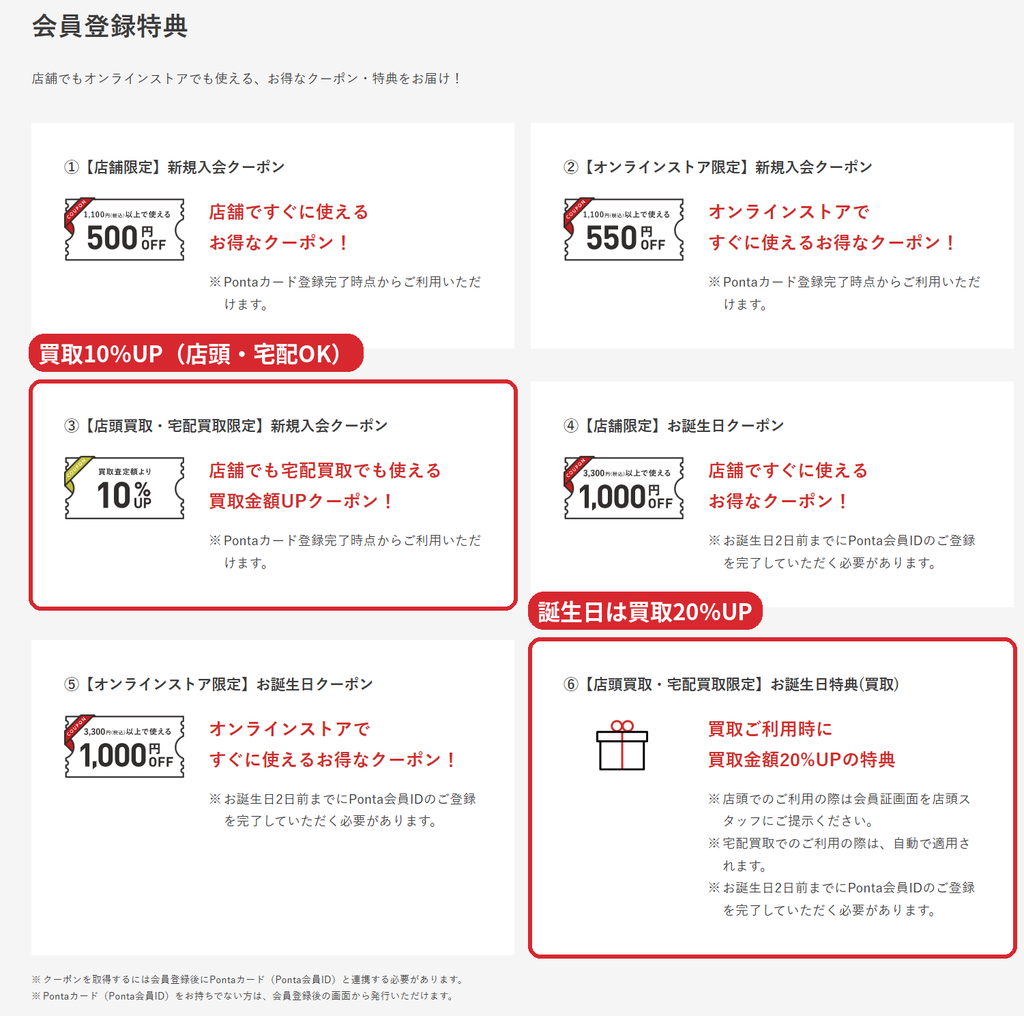The height and width of the screenshot is (1016, 1024).
Task: Click footer note Pontaカードをお持ちでない方は
Action: click(244, 996)
